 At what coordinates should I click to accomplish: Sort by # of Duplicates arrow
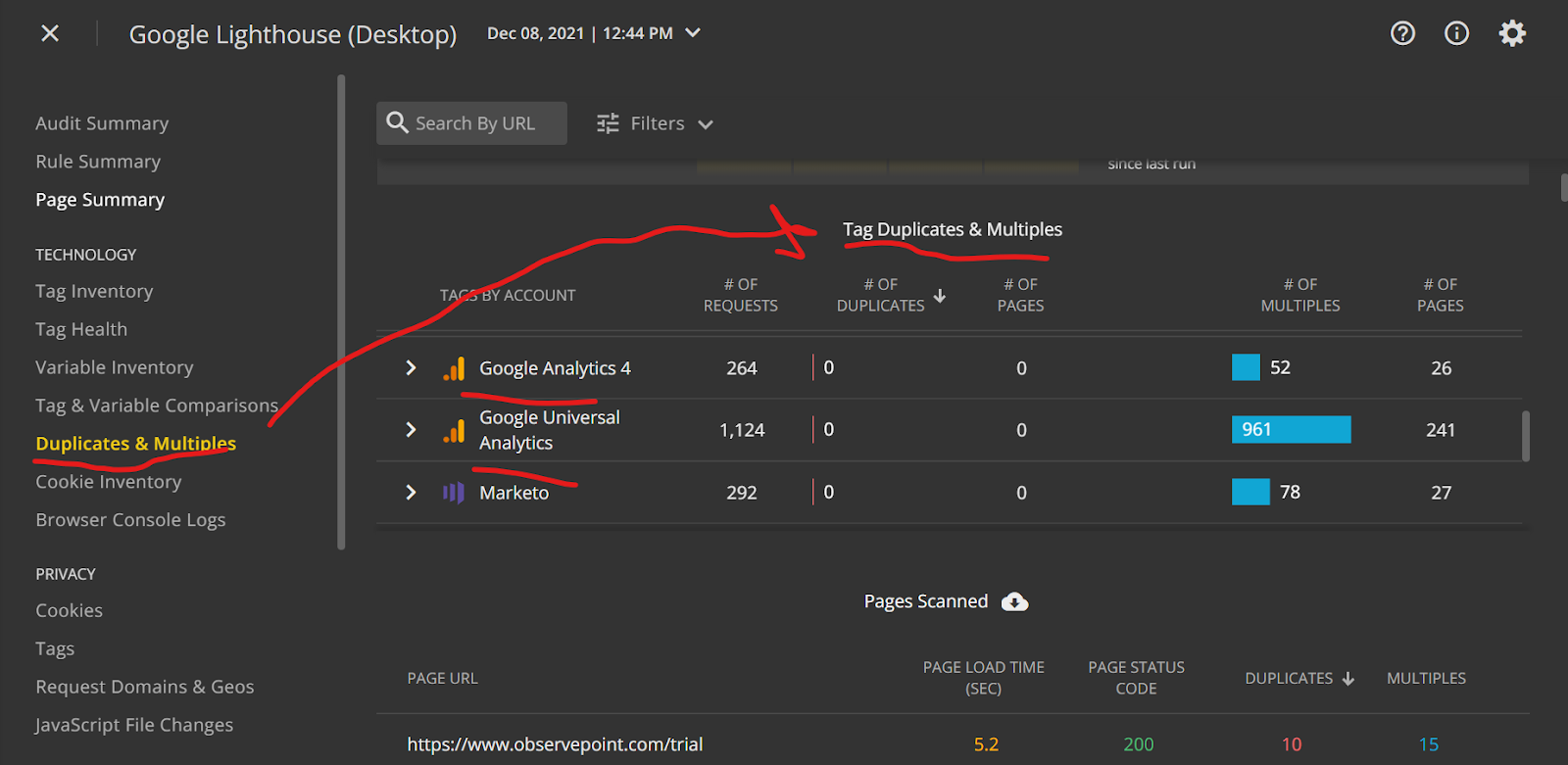940,295
